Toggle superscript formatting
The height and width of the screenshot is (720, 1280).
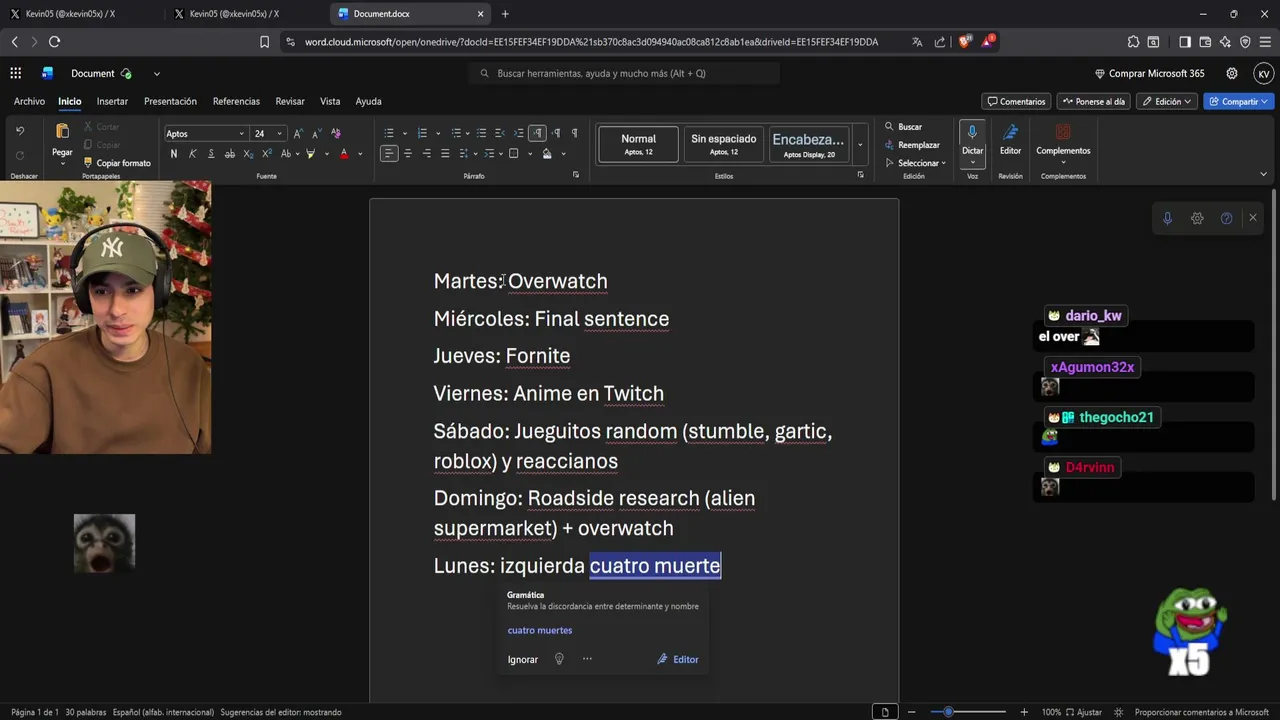(267, 154)
